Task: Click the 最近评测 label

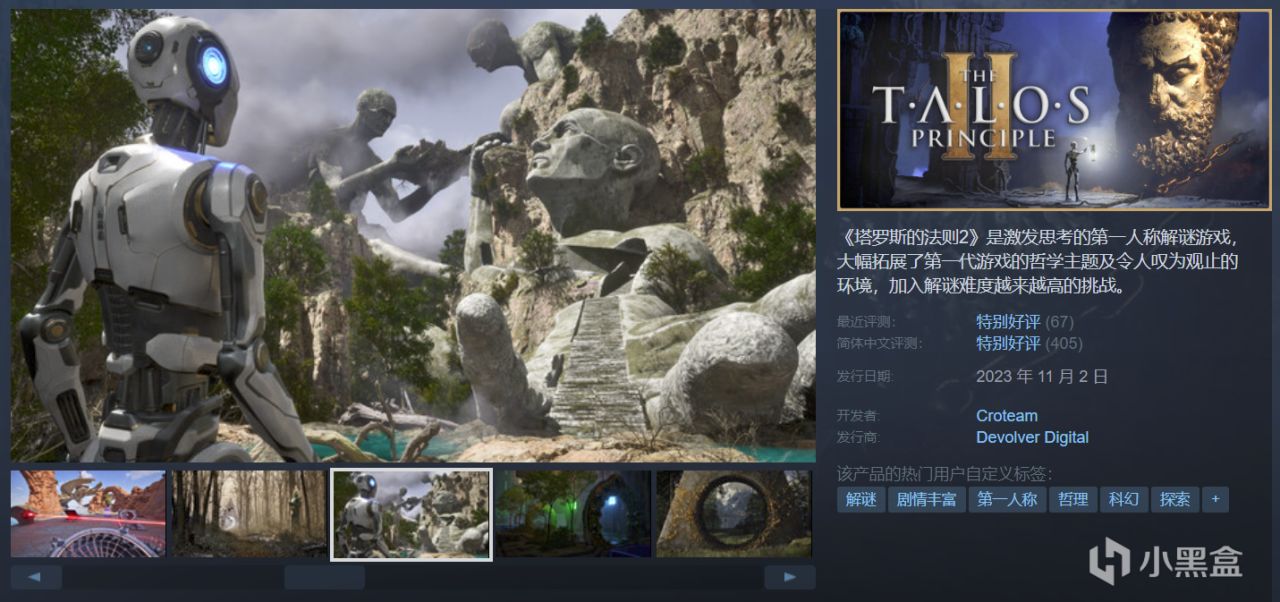Action: tap(866, 322)
